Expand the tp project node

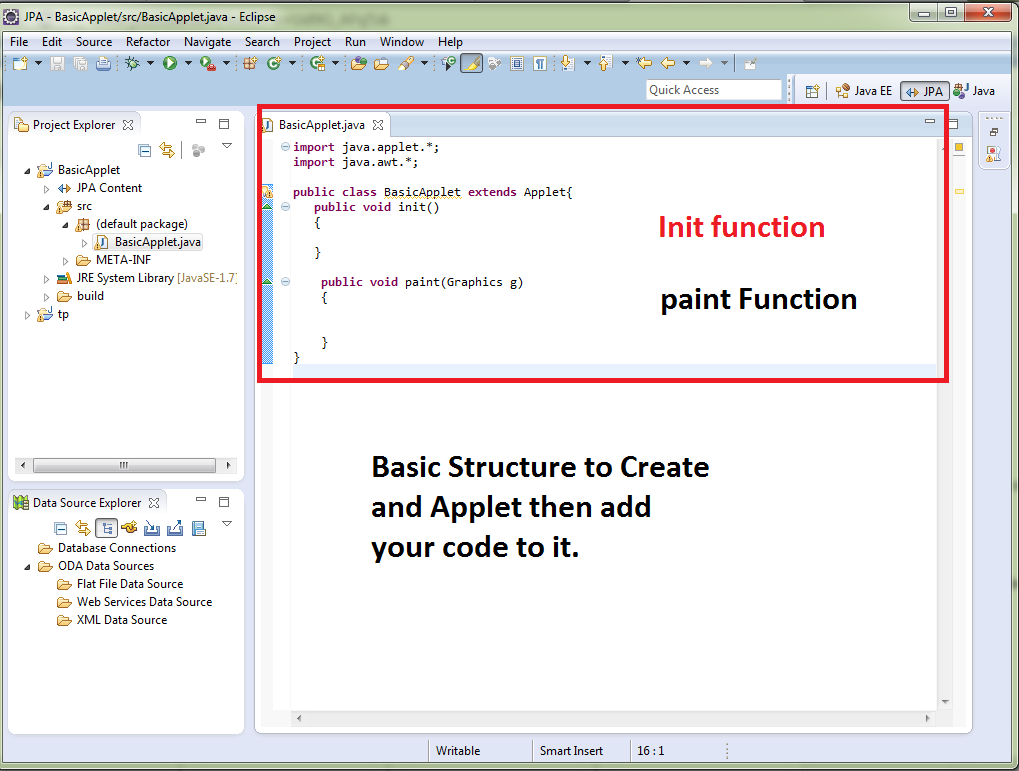click(27, 315)
